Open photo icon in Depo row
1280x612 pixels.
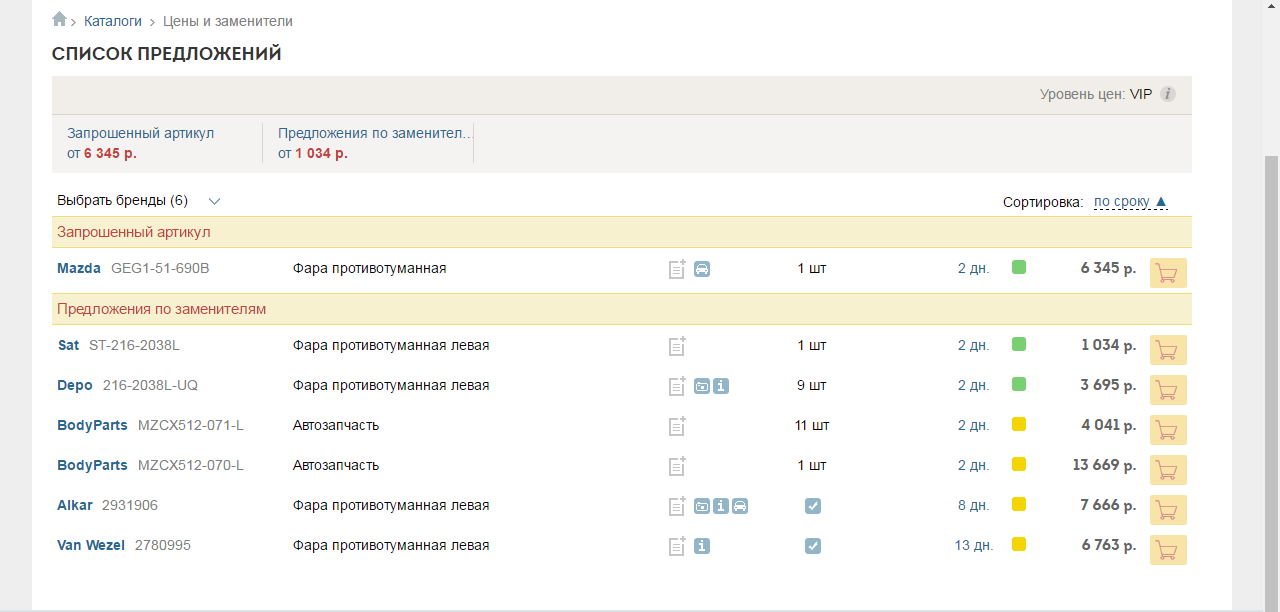point(702,386)
